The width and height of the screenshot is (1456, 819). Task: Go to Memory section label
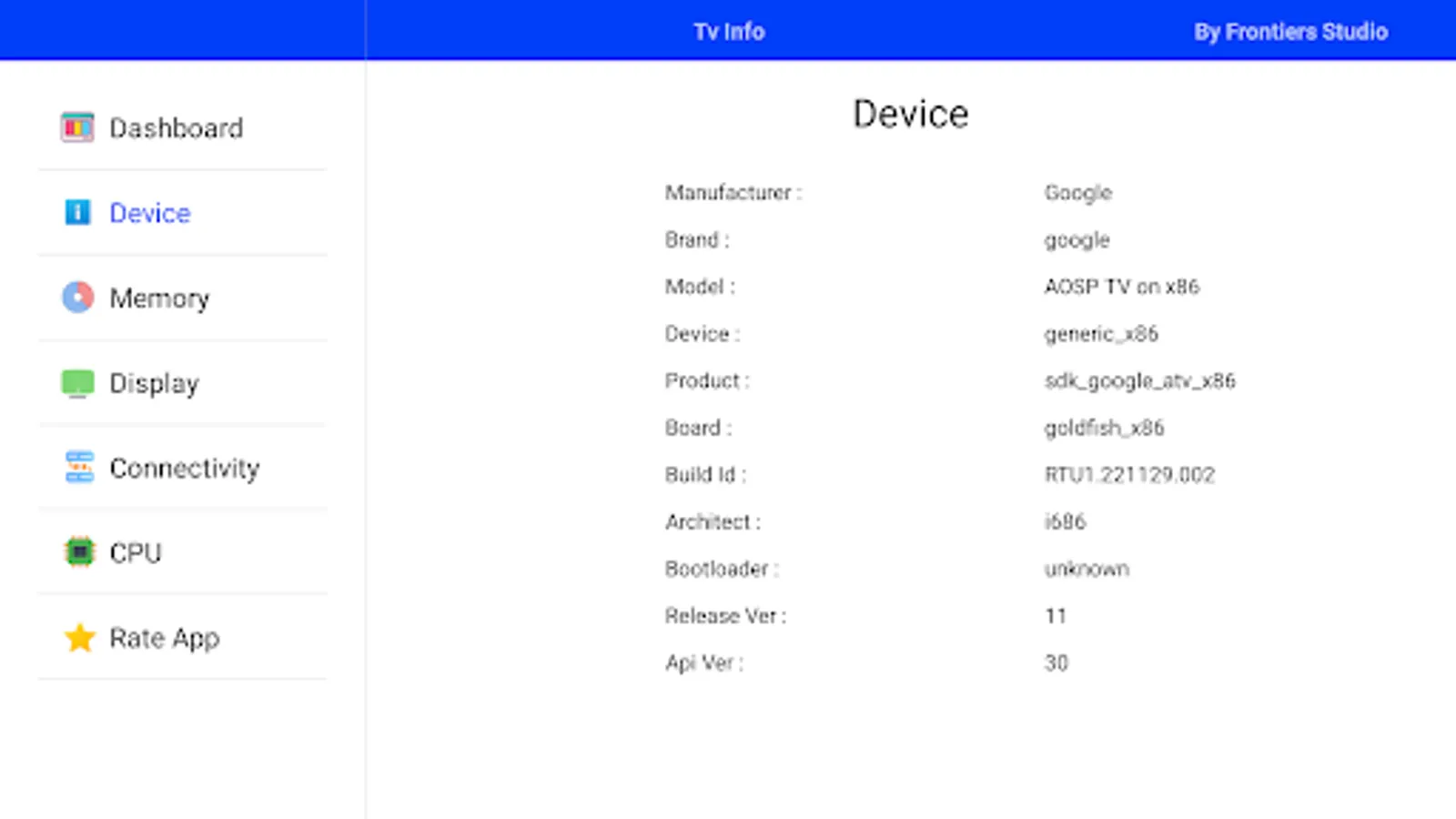tap(159, 298)
